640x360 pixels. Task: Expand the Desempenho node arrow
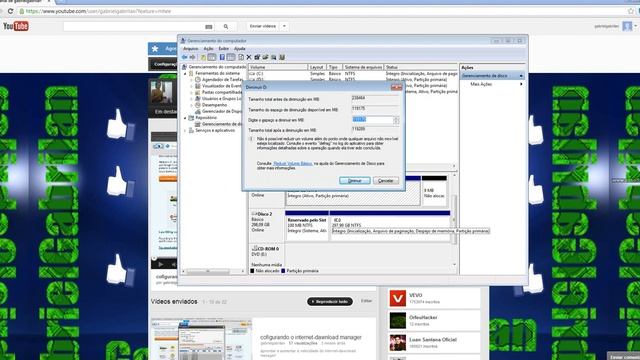coord(192,105)
